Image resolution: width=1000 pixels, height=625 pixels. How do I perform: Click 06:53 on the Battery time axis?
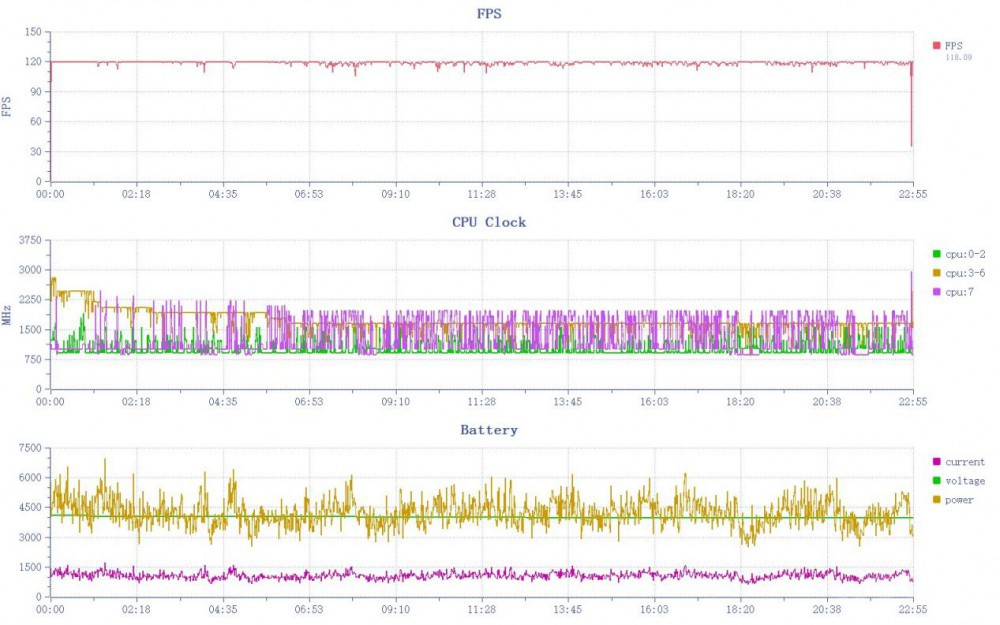[309, 610]
